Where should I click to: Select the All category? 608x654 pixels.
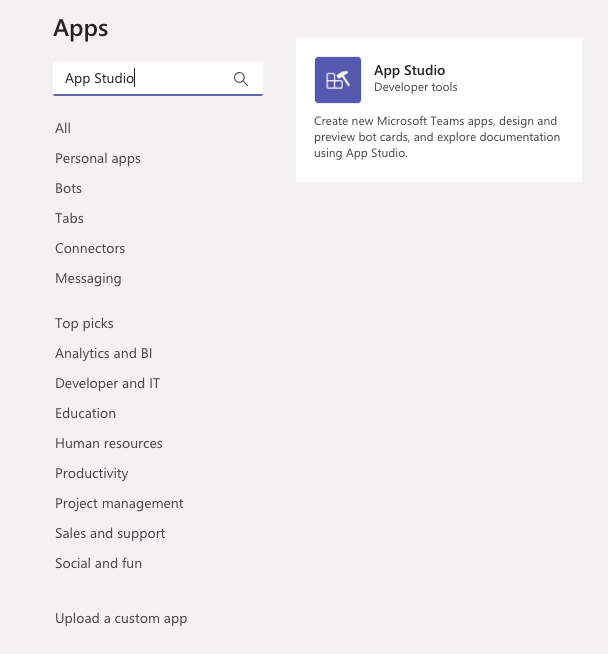coord(63,128)
